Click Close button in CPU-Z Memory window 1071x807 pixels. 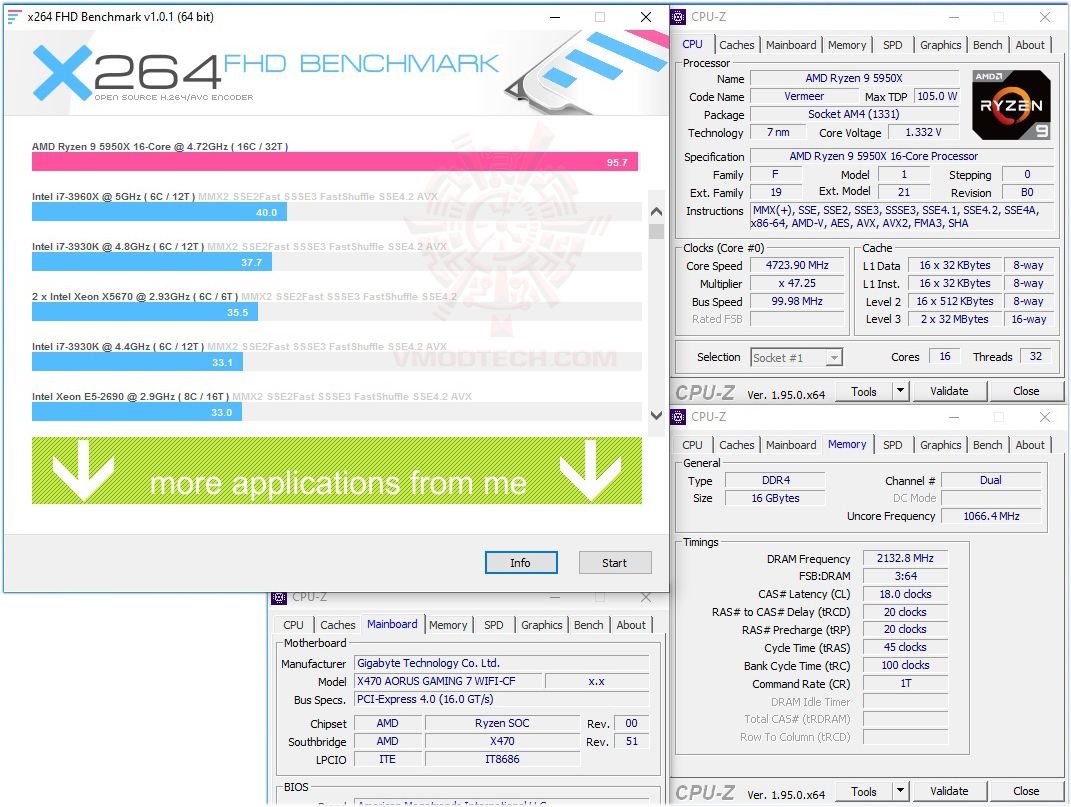point(1026,791)
